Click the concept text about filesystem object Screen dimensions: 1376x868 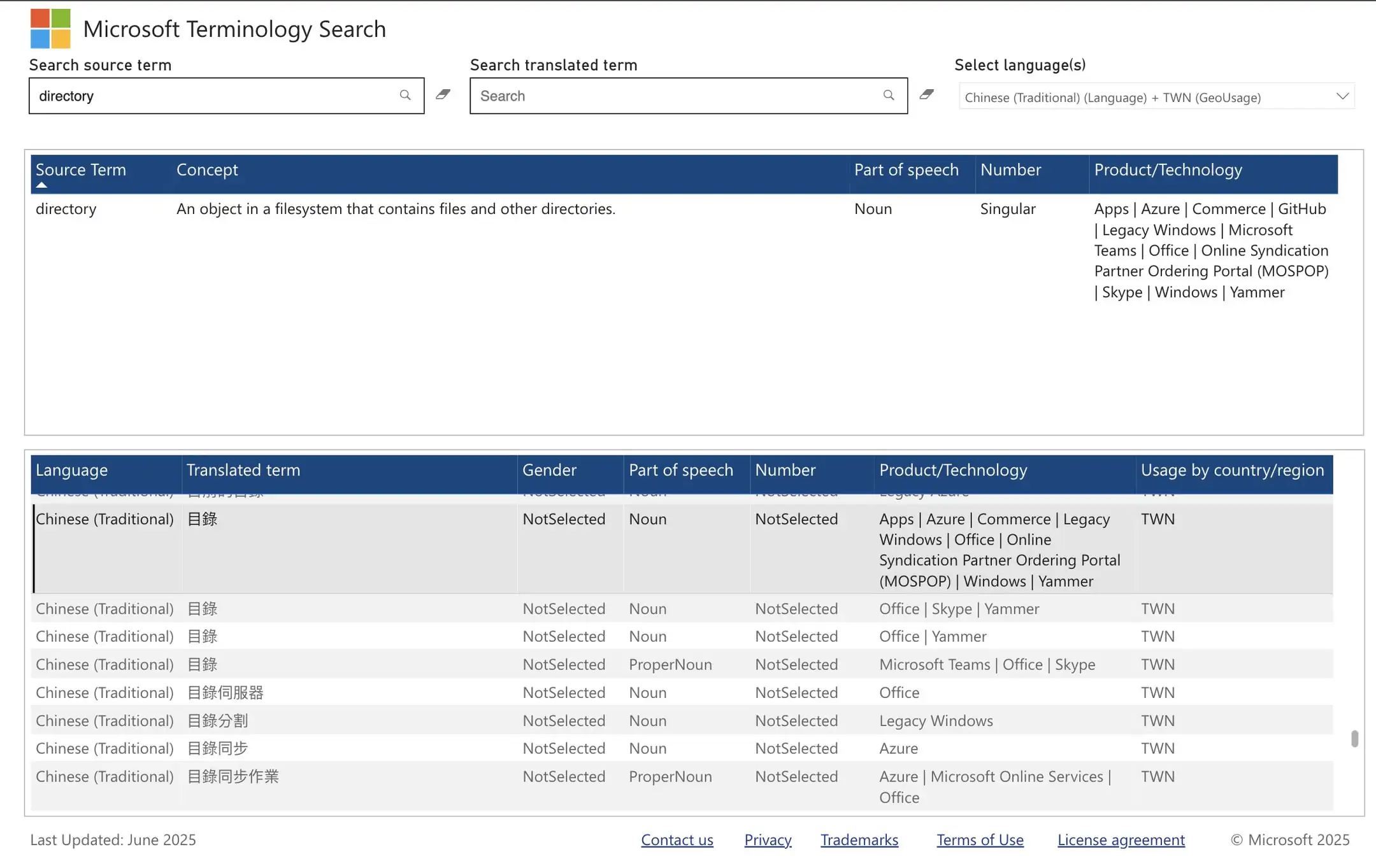pyautogui.click(x=396, y=210)
